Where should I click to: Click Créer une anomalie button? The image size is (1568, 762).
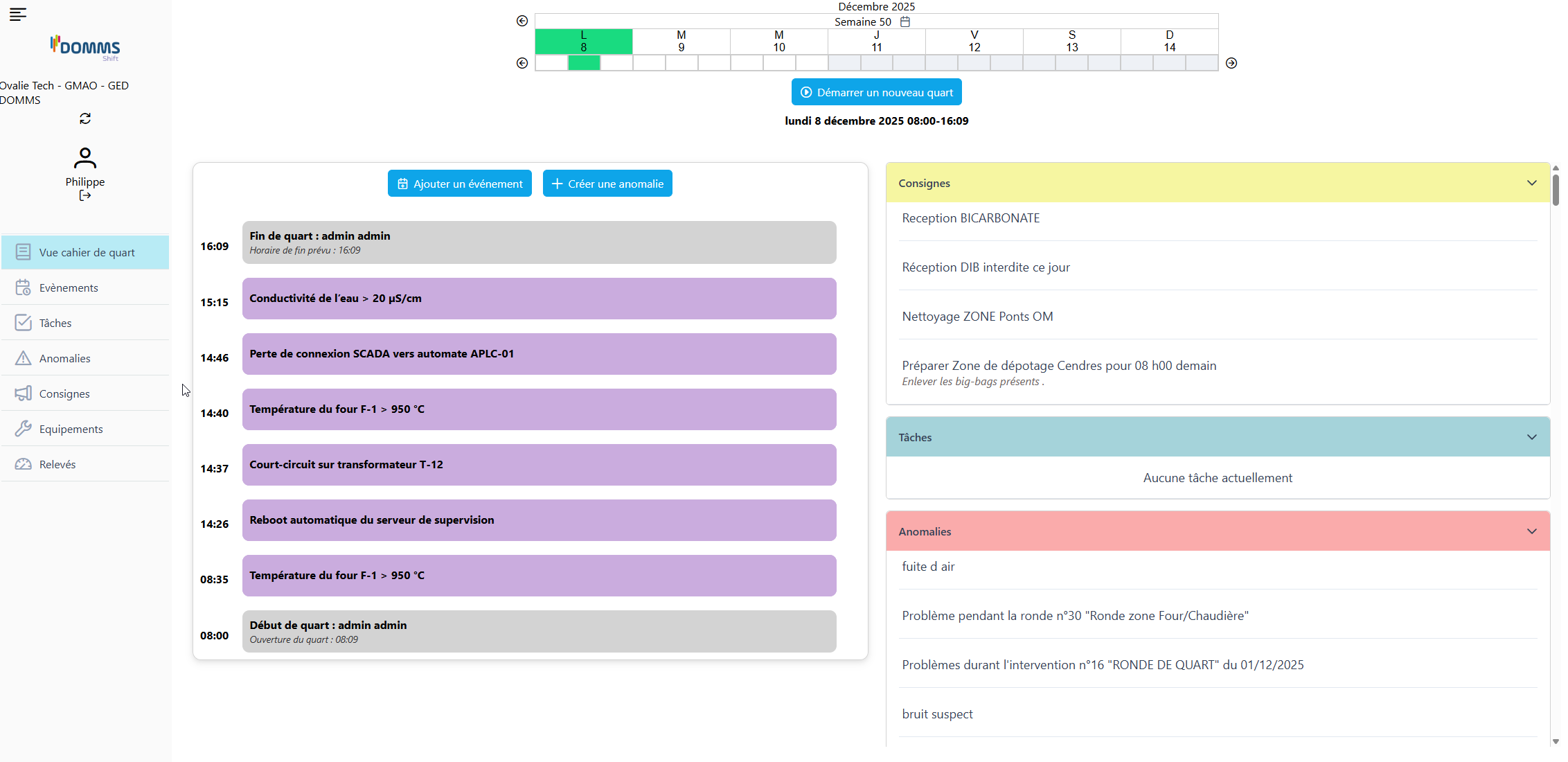click(607, 184)
